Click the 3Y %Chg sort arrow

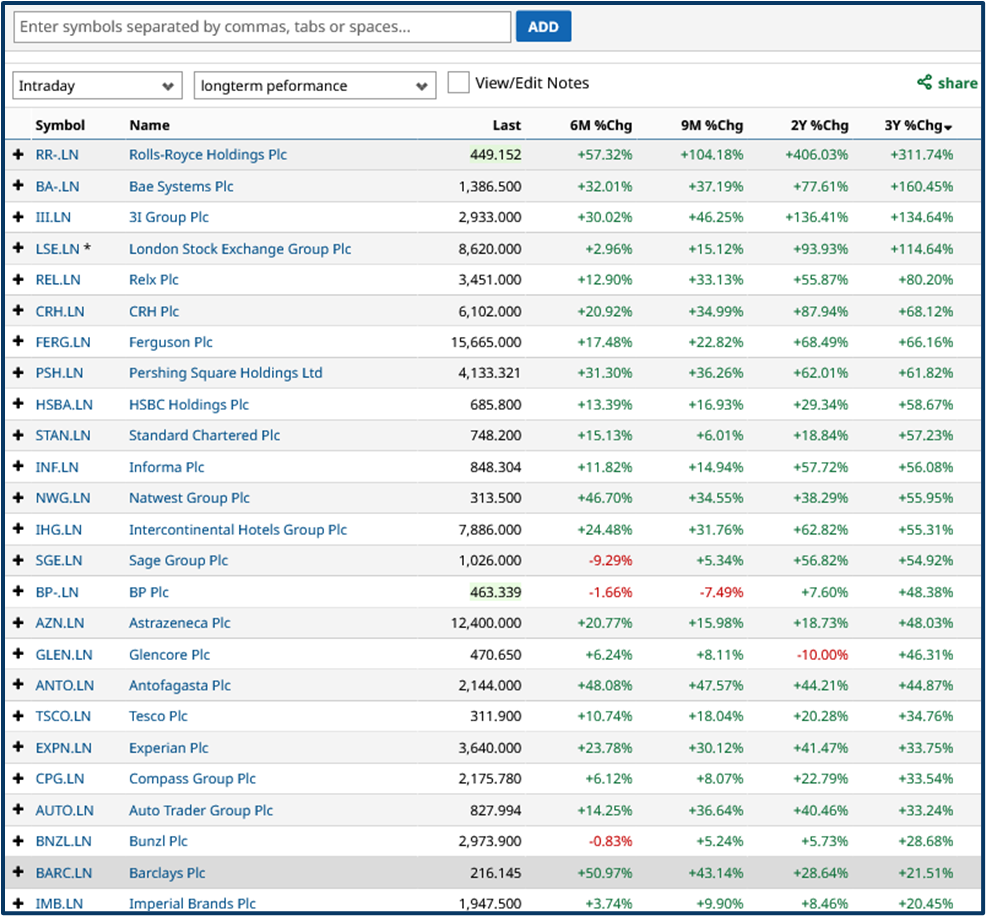coord(948,125)
